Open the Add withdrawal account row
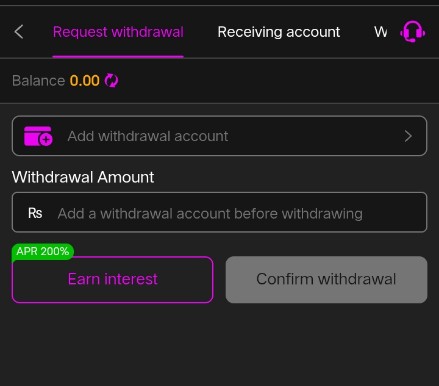 (219, 136)
